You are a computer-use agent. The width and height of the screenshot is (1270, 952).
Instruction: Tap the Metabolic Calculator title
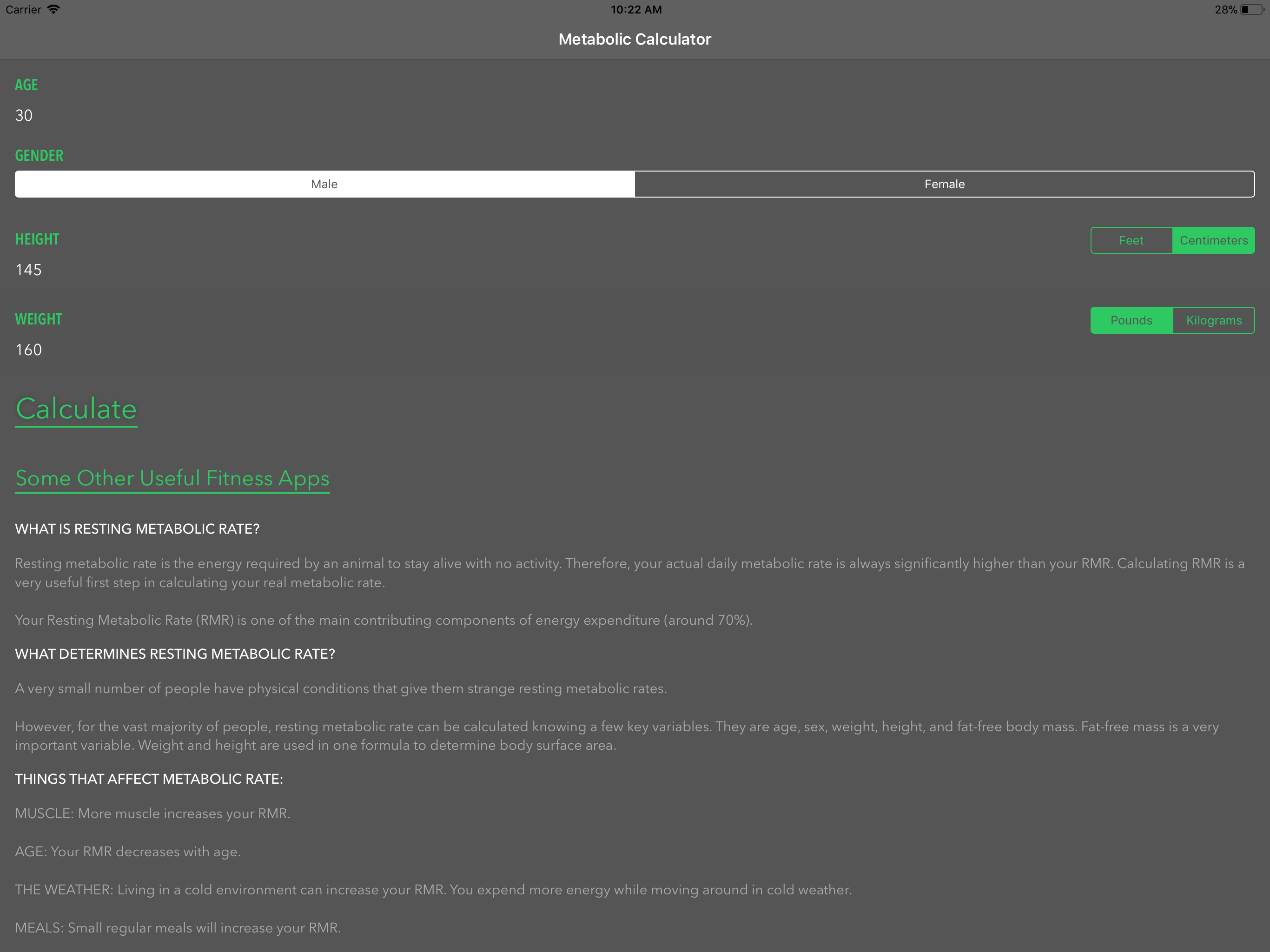pyautogui.click(x=635, y=39)
